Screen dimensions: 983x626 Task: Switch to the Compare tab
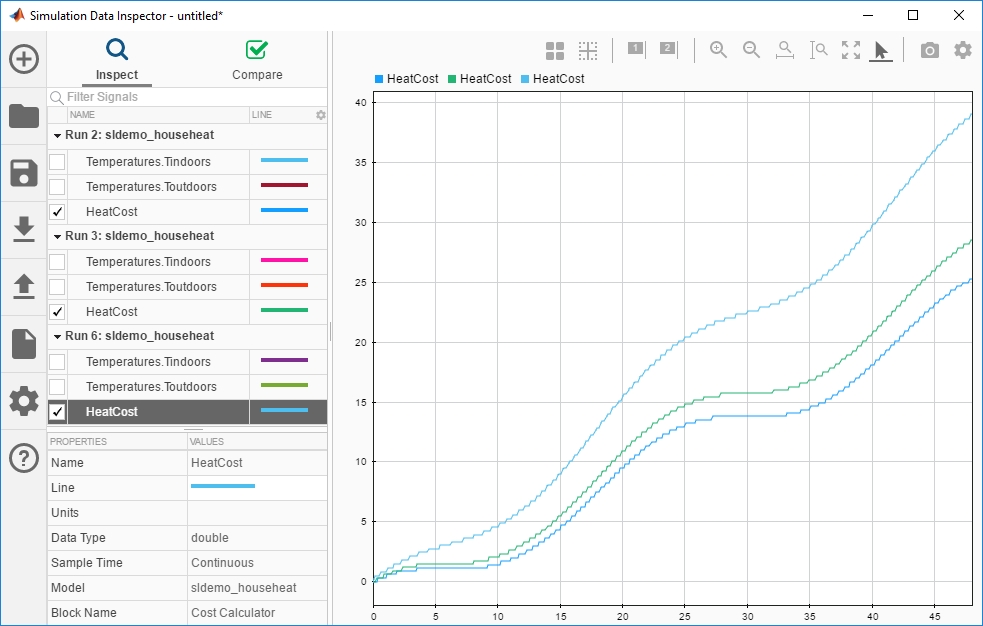(257, 60)
